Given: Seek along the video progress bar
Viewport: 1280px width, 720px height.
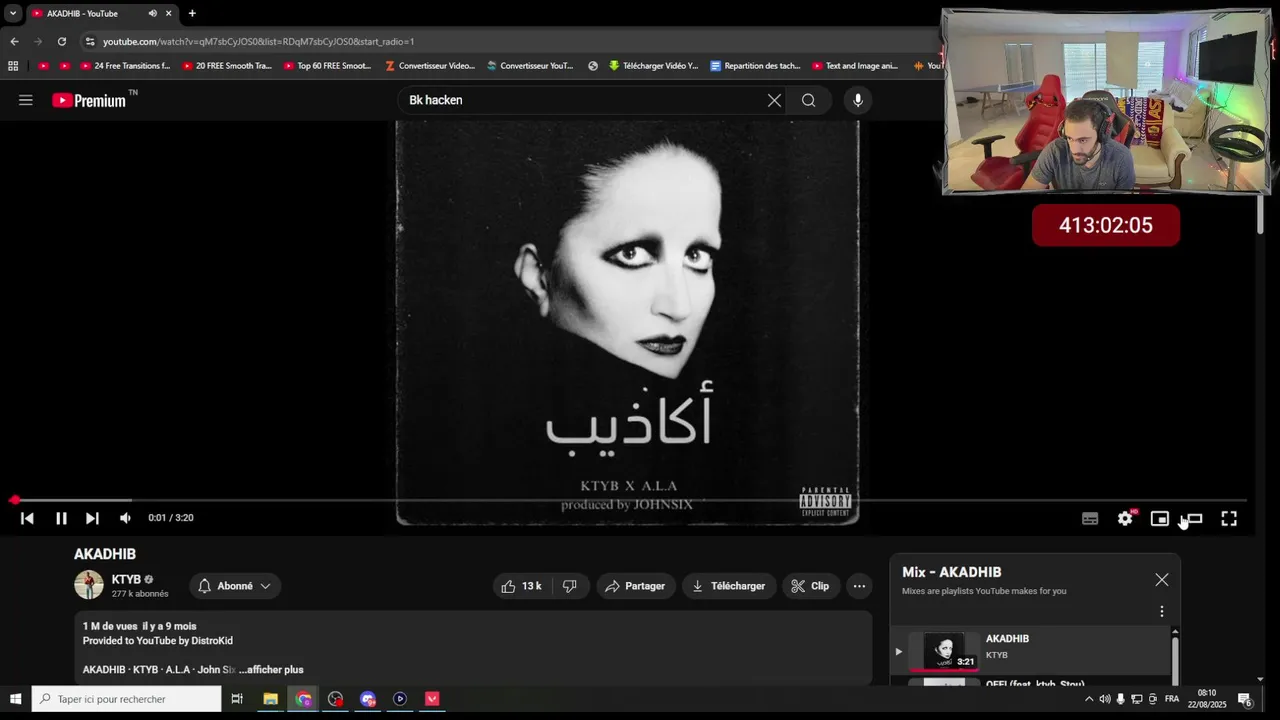Looking at the screenshot, I should pos(630,500).
